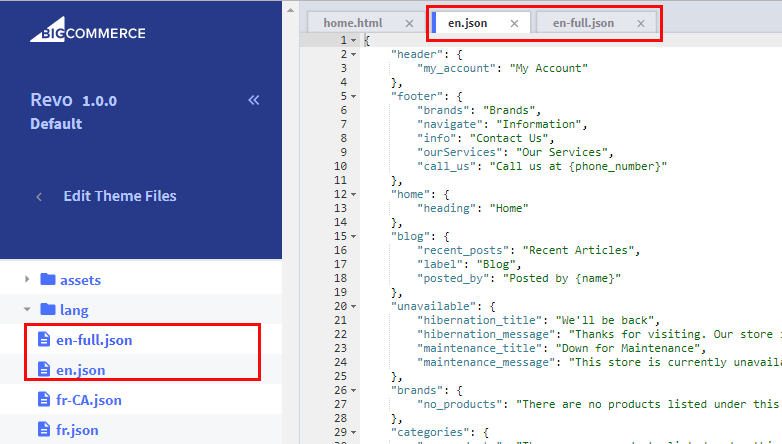Close the home.html tab
The image size is (782, 444).
click(408, 23)
